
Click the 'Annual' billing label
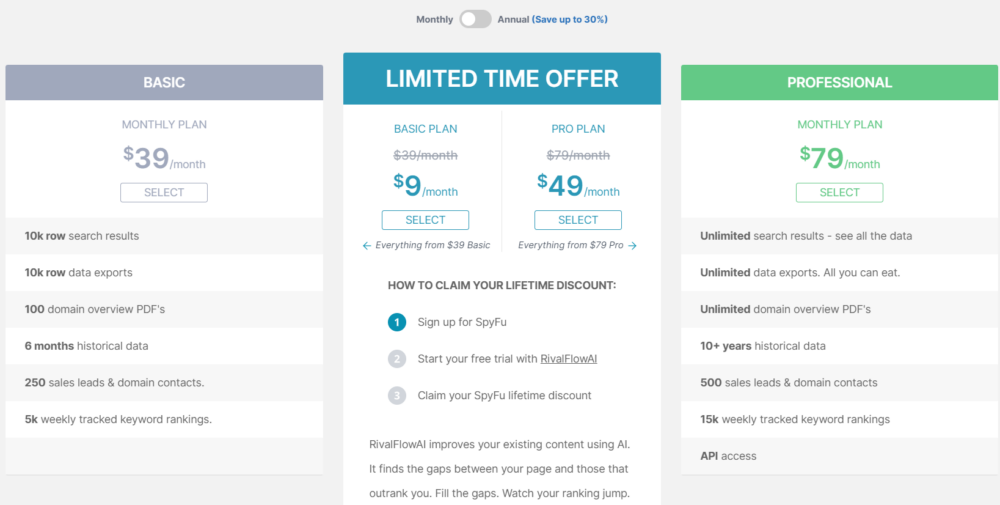[x=513, y=19]
